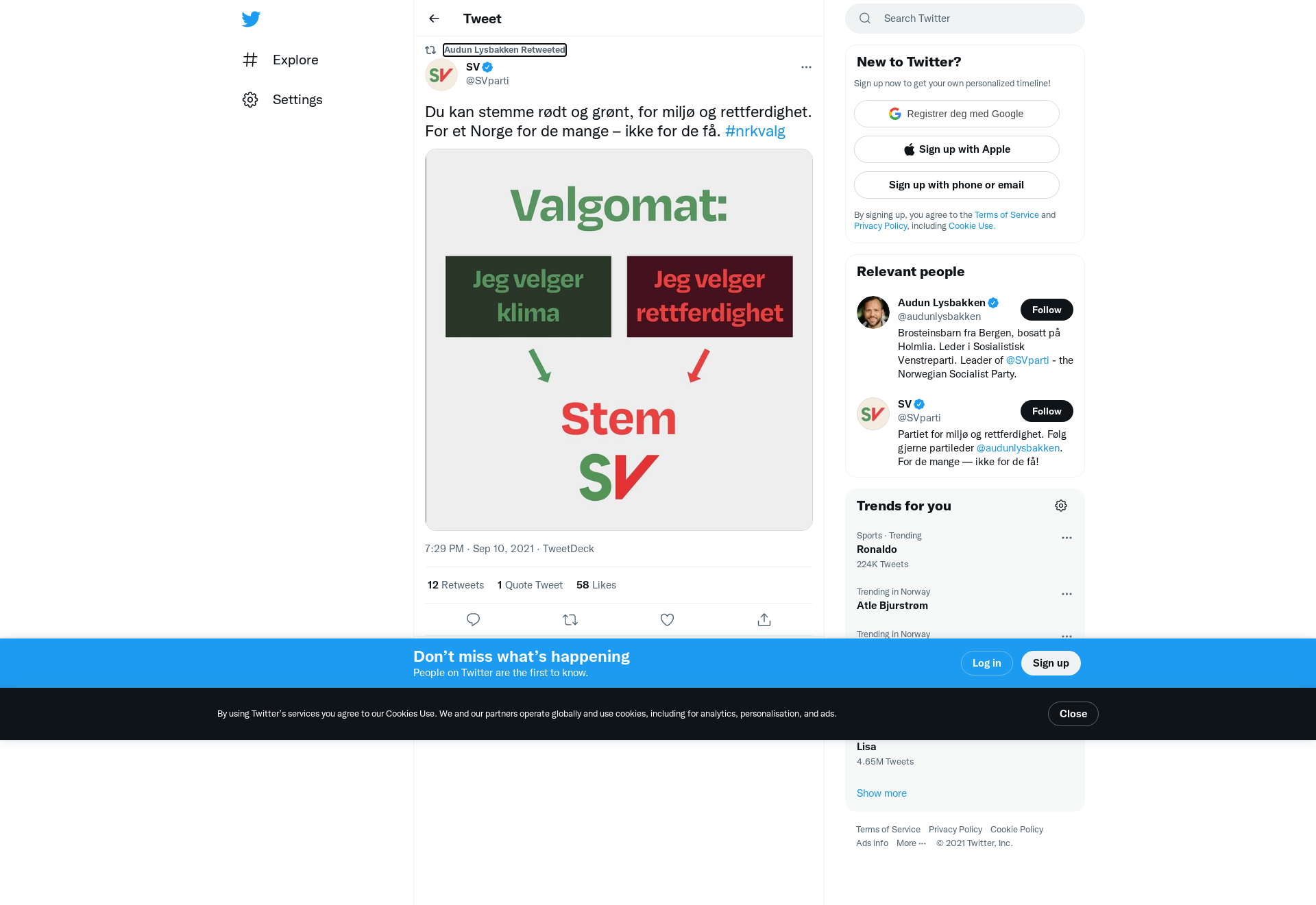Click the Twitter bird logo
The image size is (1316, 905).
click(251, 18)
